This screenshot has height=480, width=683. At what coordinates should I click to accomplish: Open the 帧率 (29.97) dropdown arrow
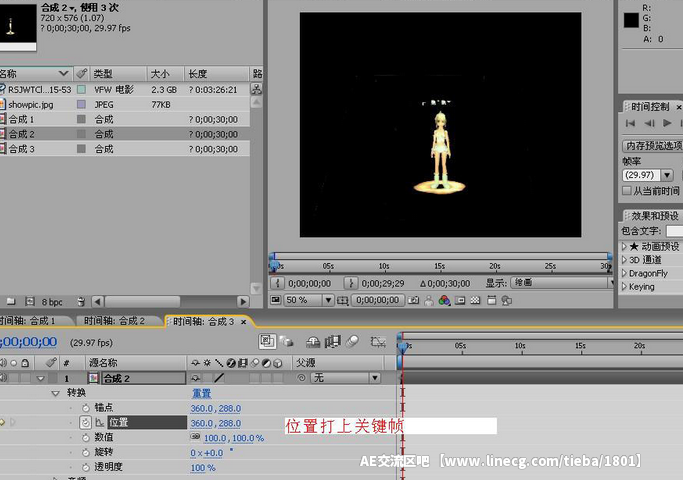click(x=667, y=175)
